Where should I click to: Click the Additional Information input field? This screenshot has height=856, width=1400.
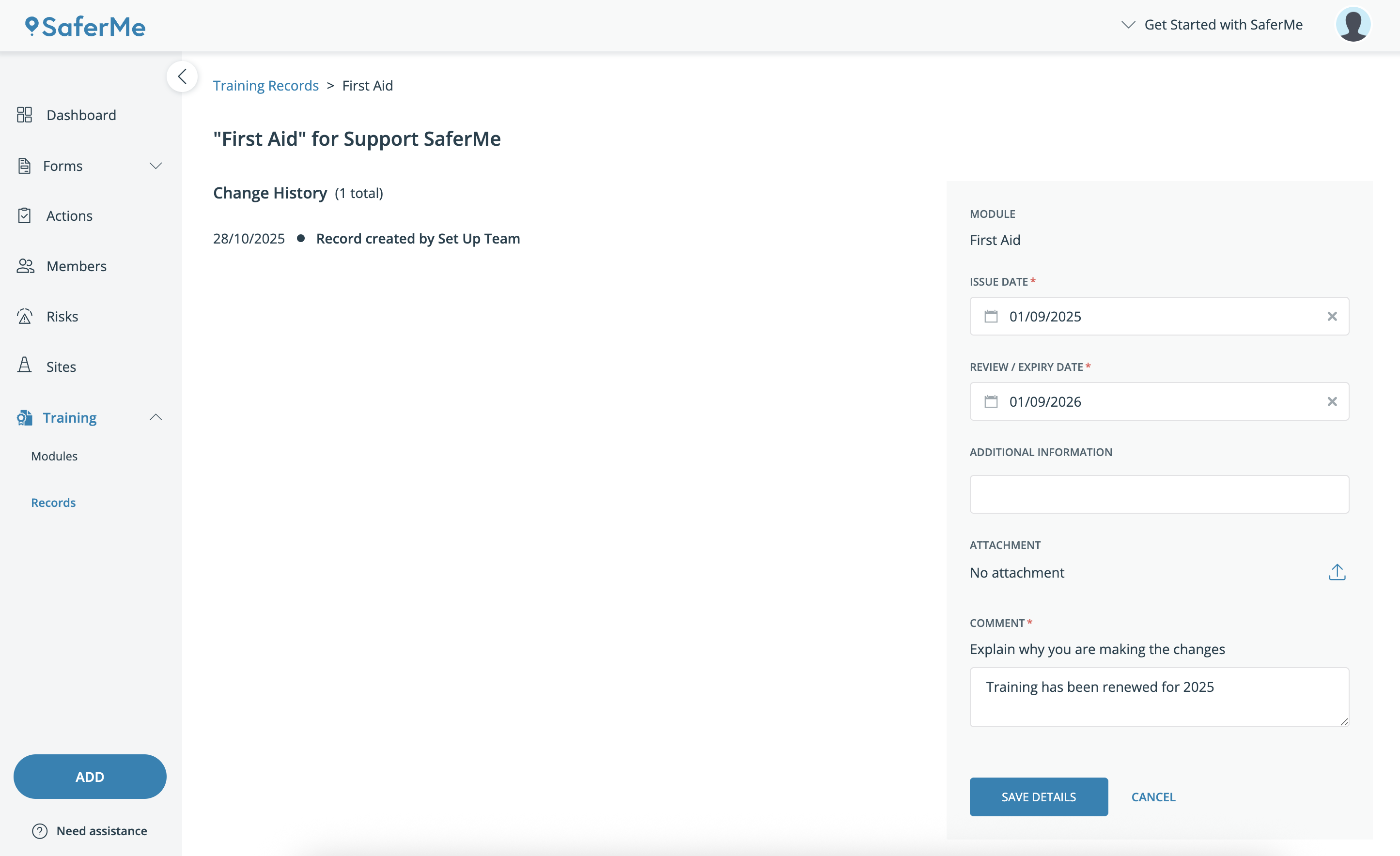tap(1159, 494)
